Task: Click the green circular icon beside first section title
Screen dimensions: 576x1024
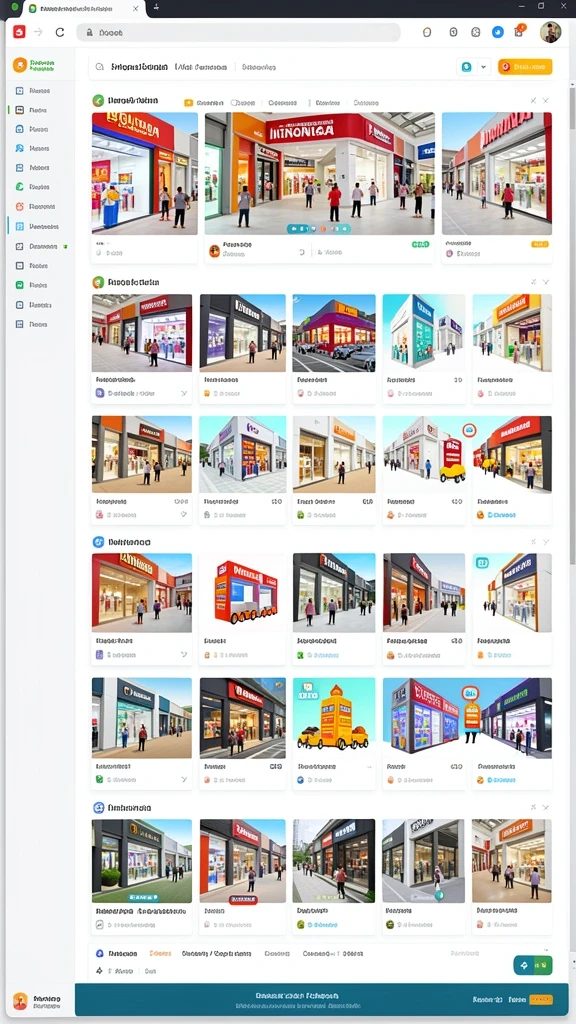Action: point(98,101)
